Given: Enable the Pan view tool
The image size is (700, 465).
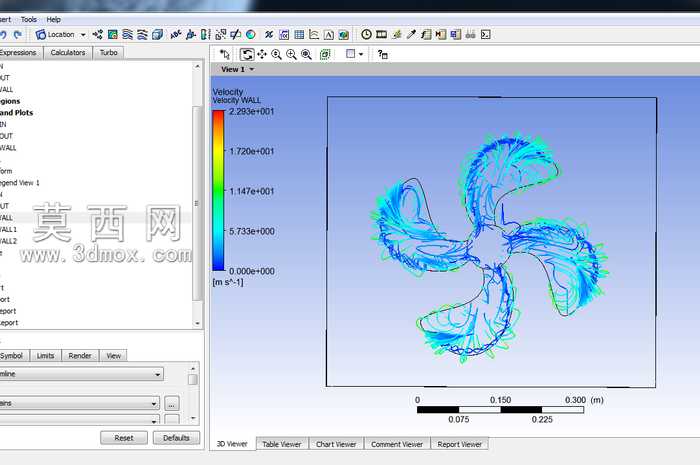Looking at the screenshot, I should (262, 54).
